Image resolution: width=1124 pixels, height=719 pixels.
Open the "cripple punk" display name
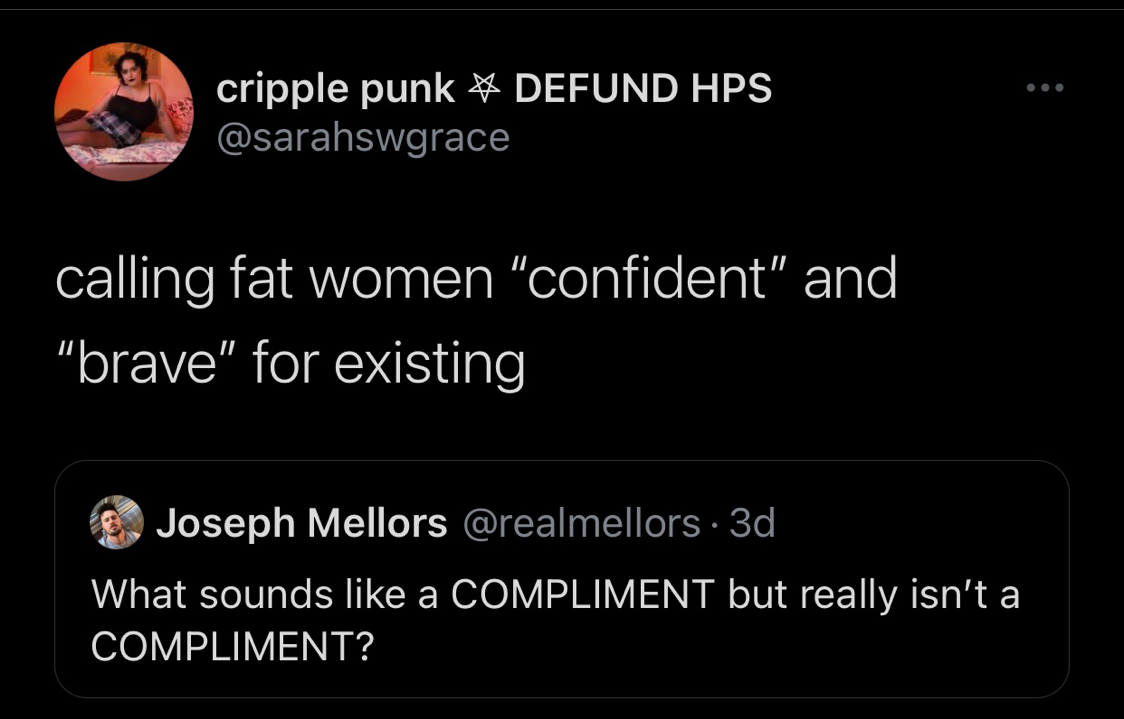click(335, 89)
